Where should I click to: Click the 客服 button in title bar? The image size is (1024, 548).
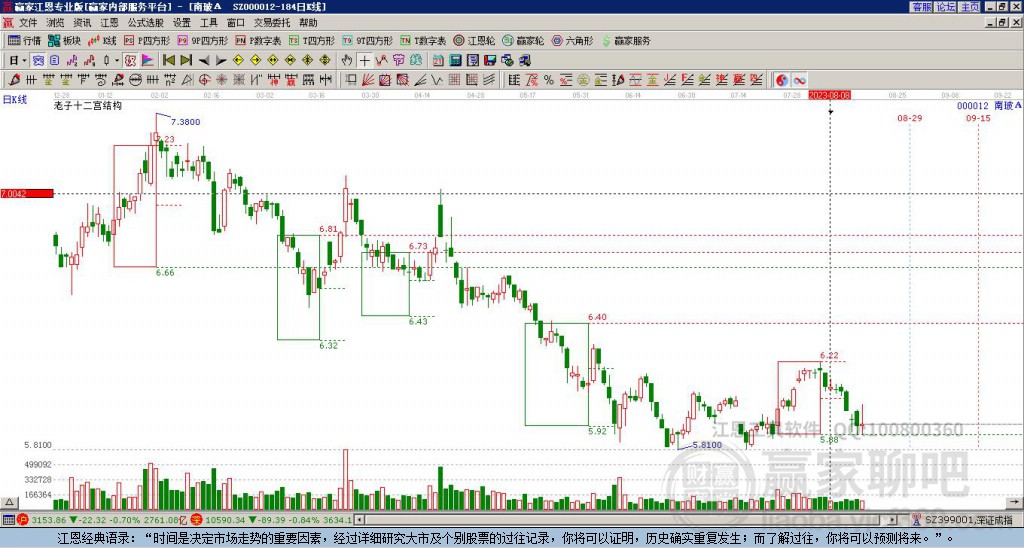(x=921, y=7)
